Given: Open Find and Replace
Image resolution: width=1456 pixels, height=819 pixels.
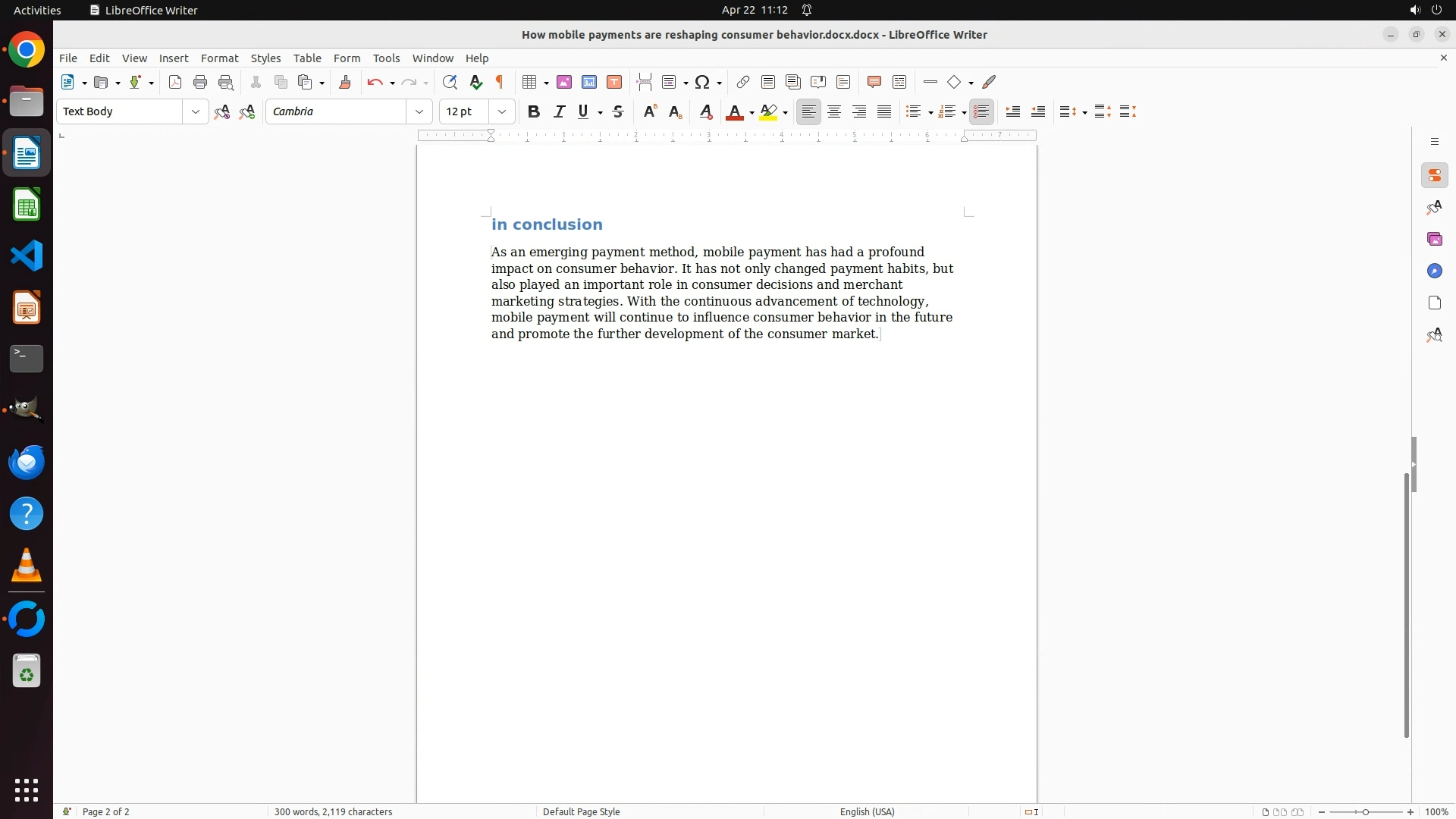Looking at the screenshot, I should [x=450, y=82].
